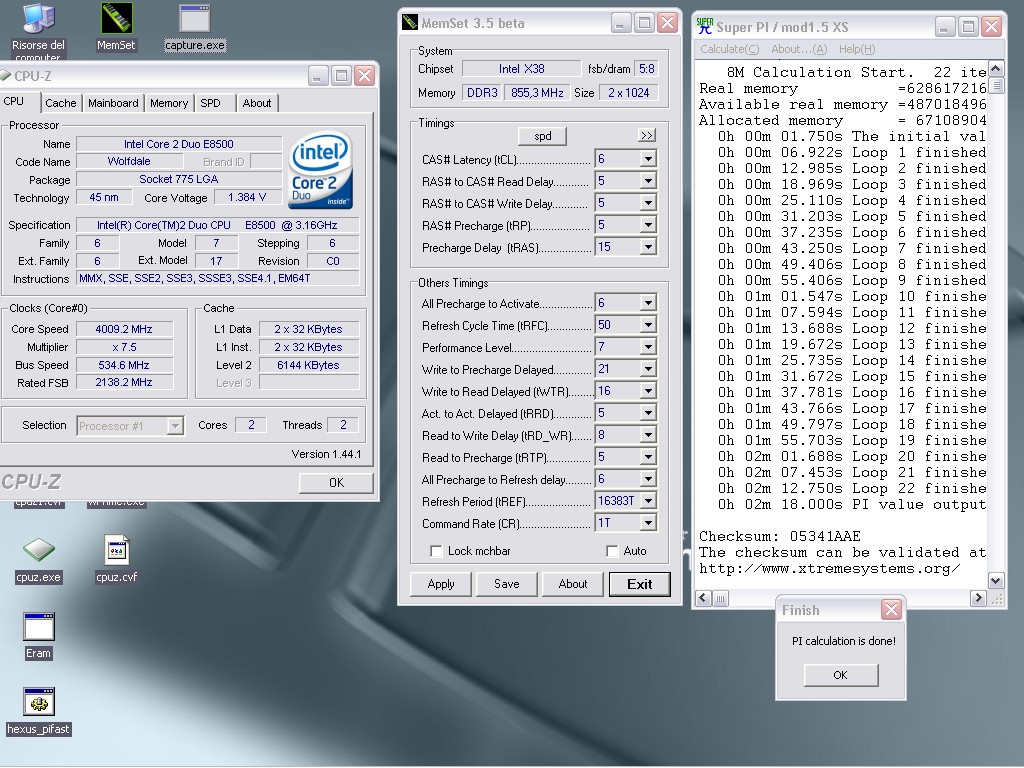The width and height of the screenshot is (1024, 768).
Task: Open Performance Level dropdown
Action: [648, 347]
